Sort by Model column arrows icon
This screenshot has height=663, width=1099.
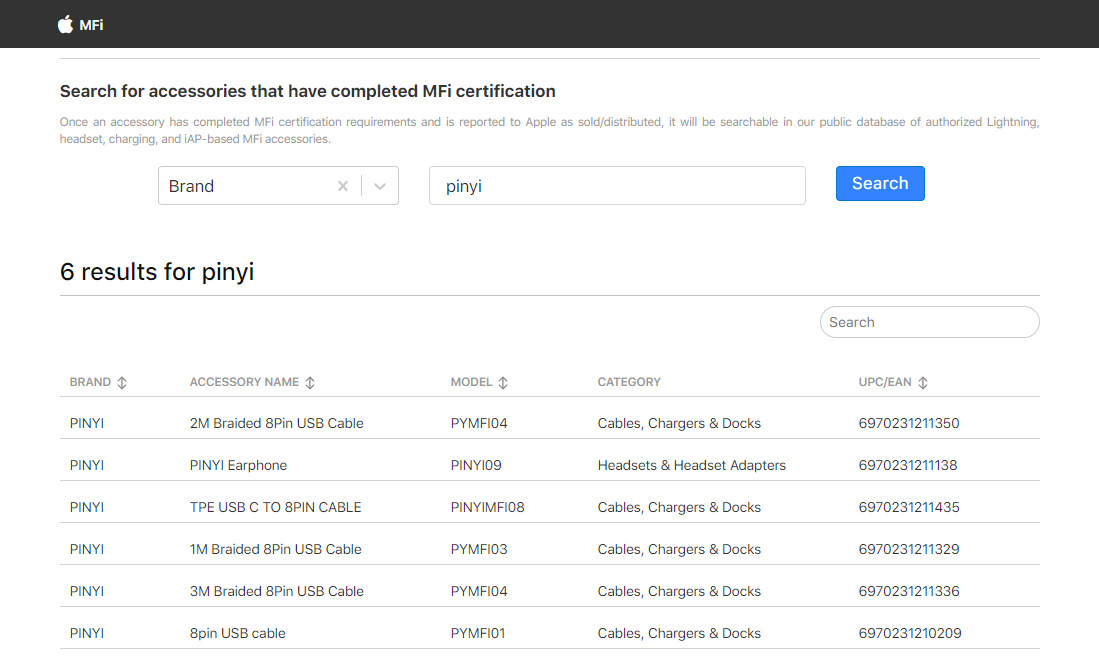tap(503, 383)
